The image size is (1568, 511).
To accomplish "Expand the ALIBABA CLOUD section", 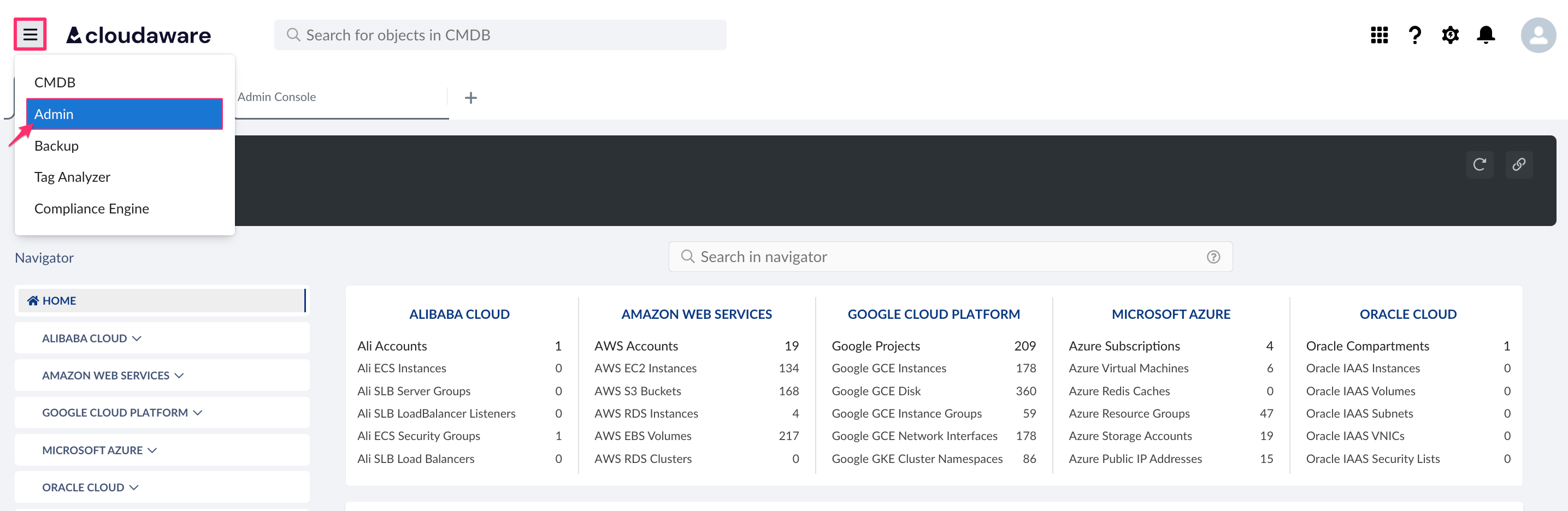I will pos(91,337).
